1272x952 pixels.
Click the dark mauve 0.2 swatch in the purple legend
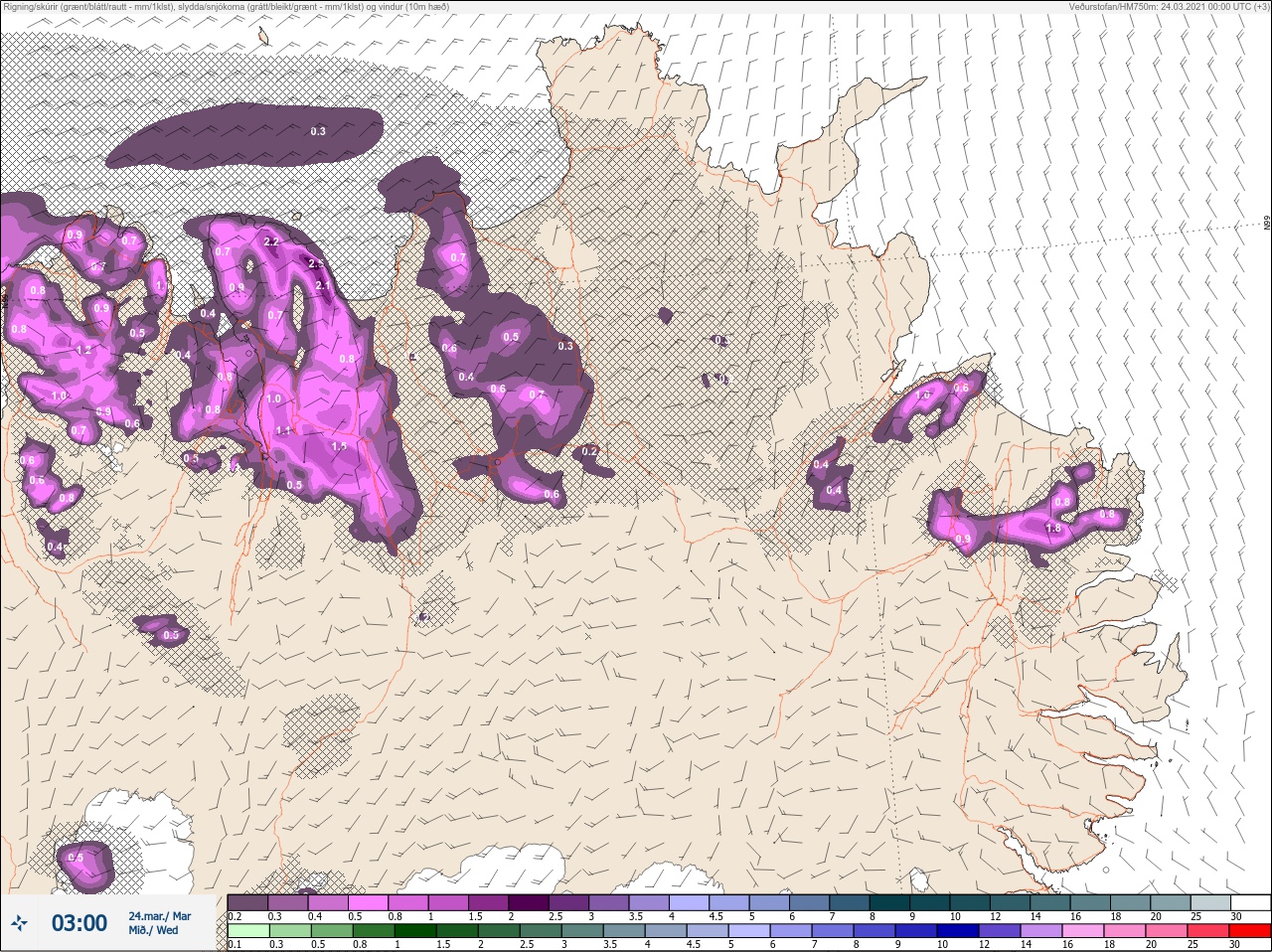tap(247, 902)
